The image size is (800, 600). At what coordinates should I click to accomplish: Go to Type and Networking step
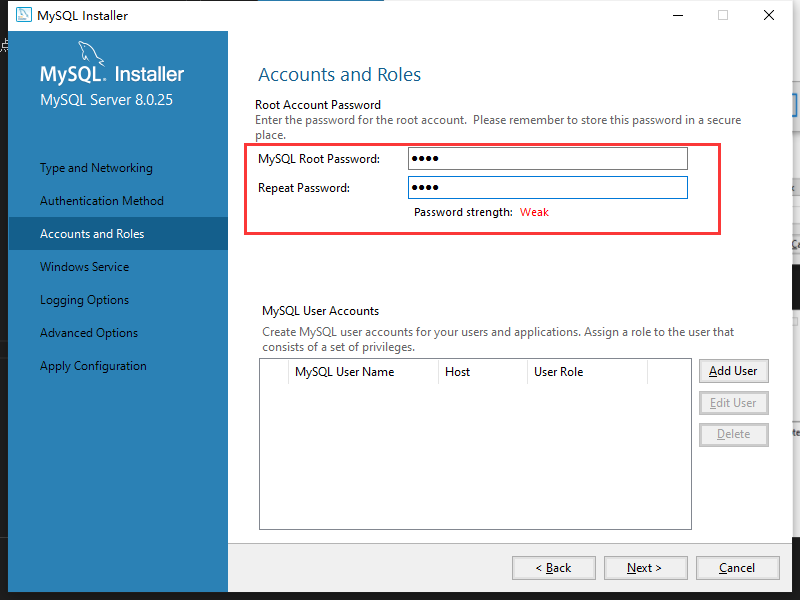coord(96,168)
